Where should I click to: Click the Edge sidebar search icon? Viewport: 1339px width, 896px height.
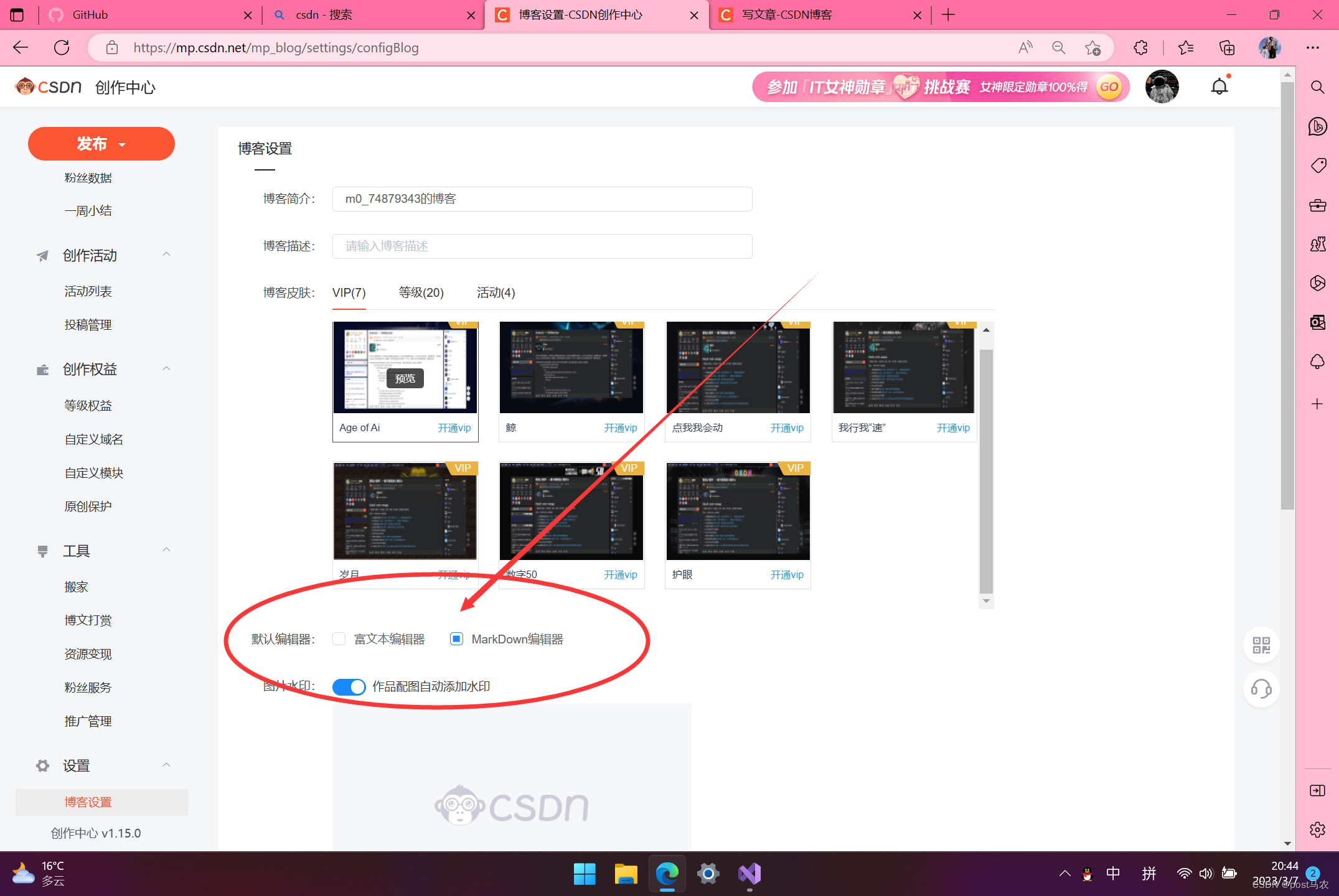(1317, 87)
